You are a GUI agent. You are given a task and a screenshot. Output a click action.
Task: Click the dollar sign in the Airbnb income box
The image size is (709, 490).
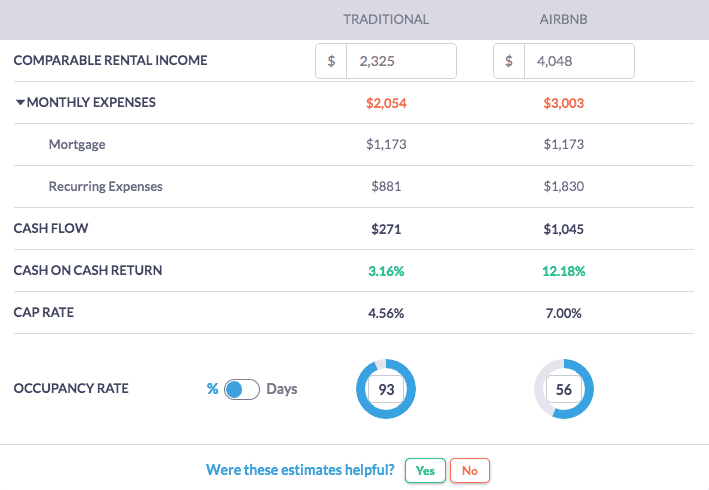(510, 60)
